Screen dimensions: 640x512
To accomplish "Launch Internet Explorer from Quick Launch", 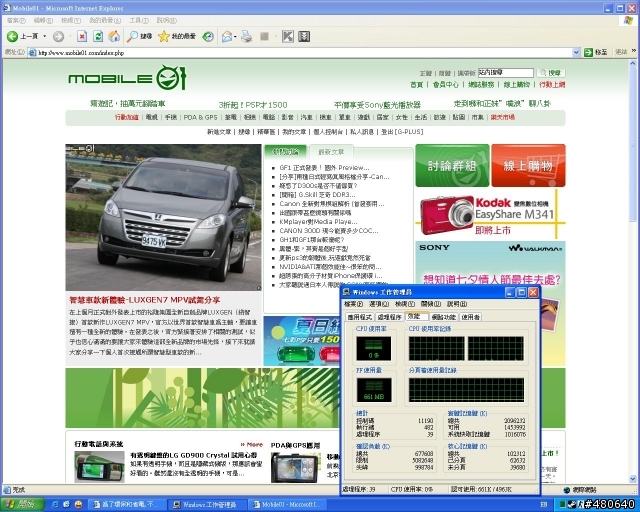I will [55, 505].
